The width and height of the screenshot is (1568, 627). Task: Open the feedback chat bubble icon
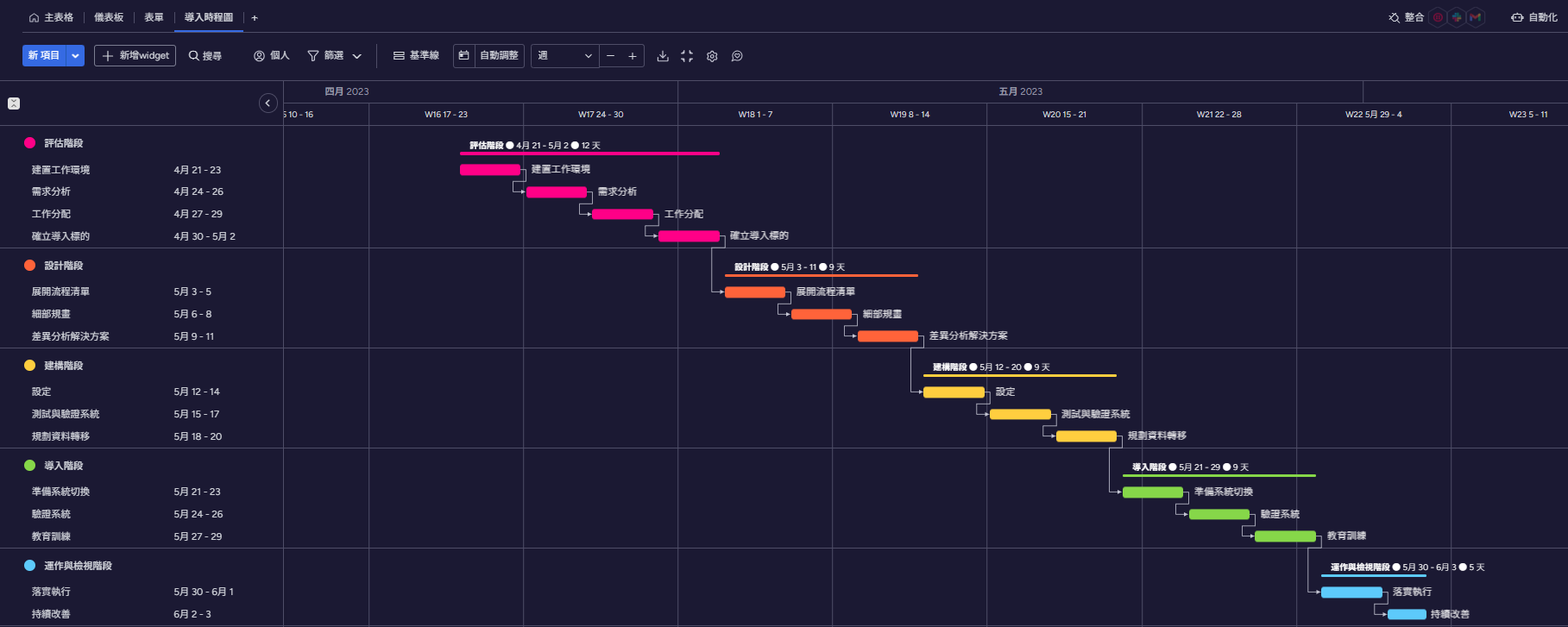pyautogui.click(x=737, y=56)
